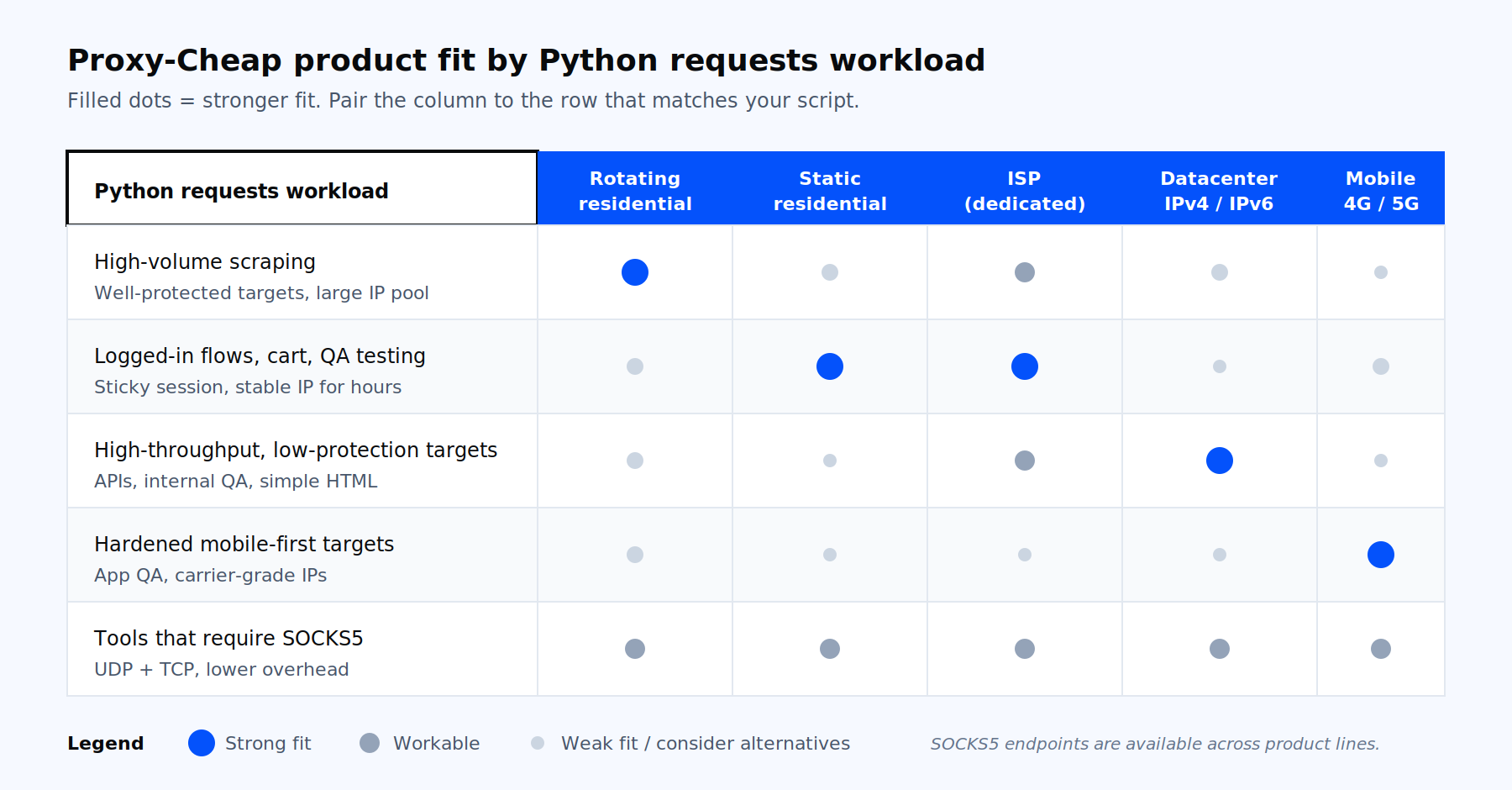The height and width of the screenshot is (790, 1512).
Task: Click the Python requests workload header cell
Action: (x=302, y=188)
